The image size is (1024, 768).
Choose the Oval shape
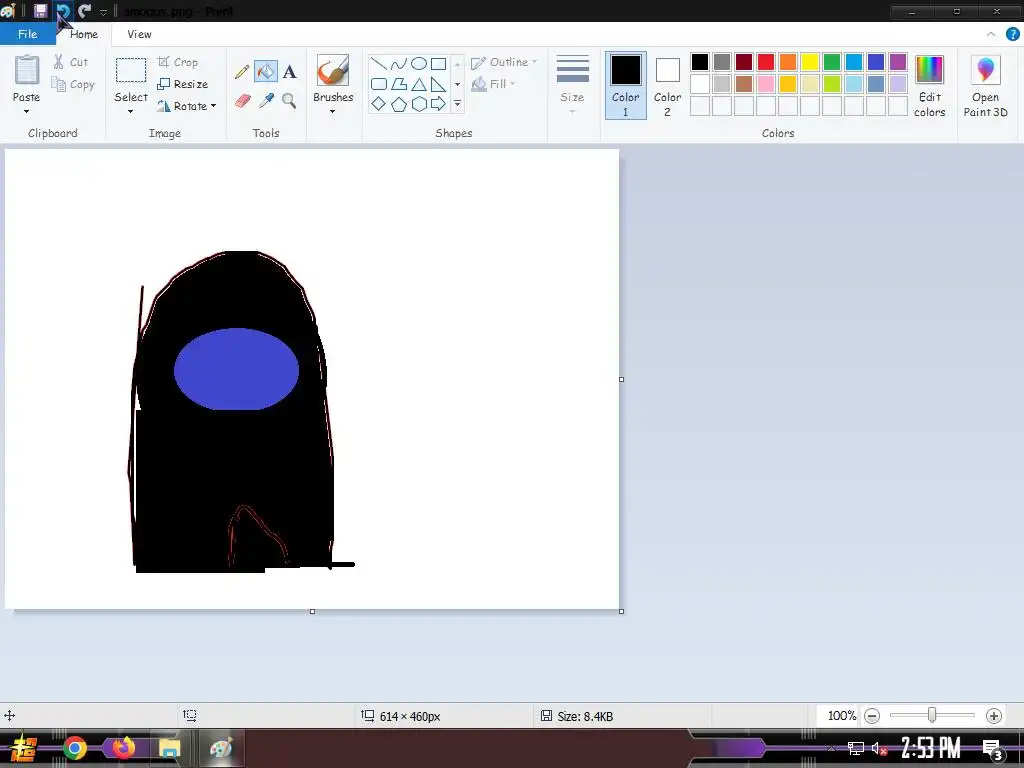419,63
